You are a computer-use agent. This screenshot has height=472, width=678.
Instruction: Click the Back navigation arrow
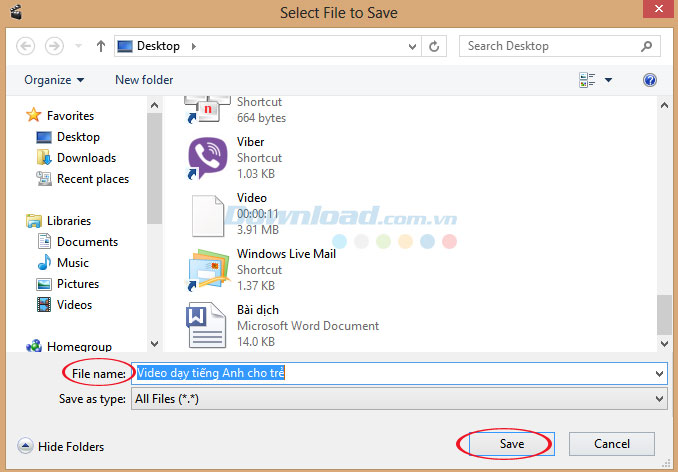click(26, 46)
